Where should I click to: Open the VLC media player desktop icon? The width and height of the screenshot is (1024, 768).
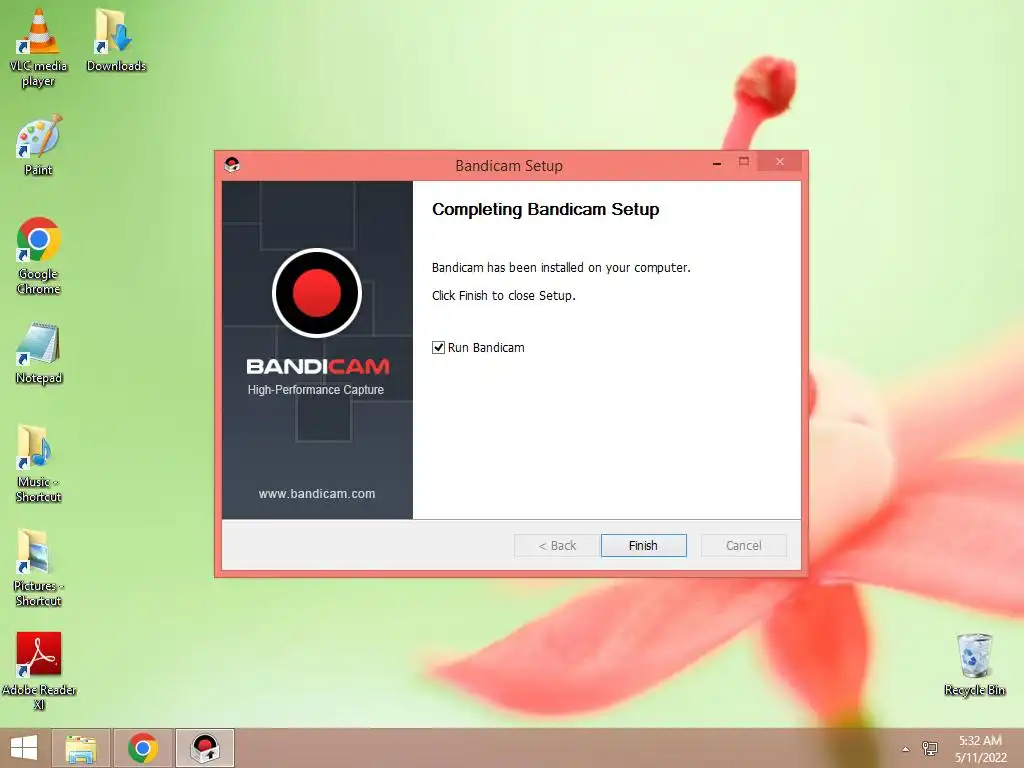tap(38, 48)
